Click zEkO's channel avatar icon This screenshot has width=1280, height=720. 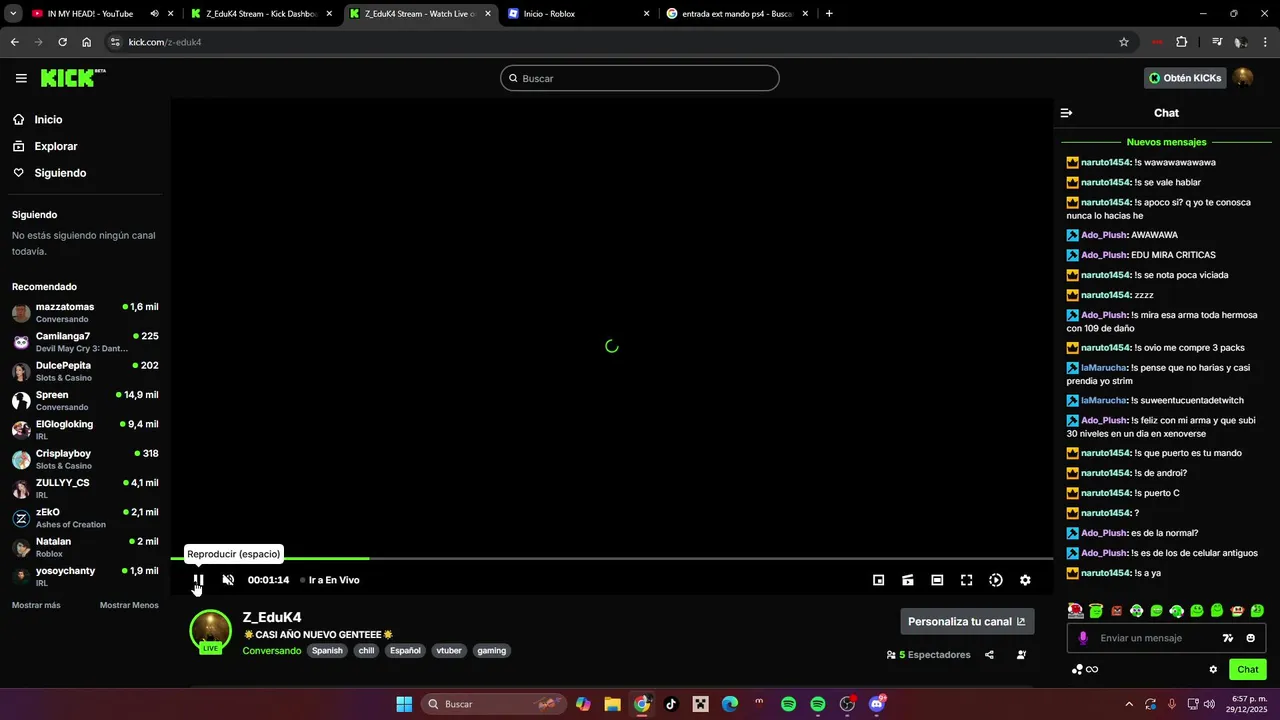(21, 518)
